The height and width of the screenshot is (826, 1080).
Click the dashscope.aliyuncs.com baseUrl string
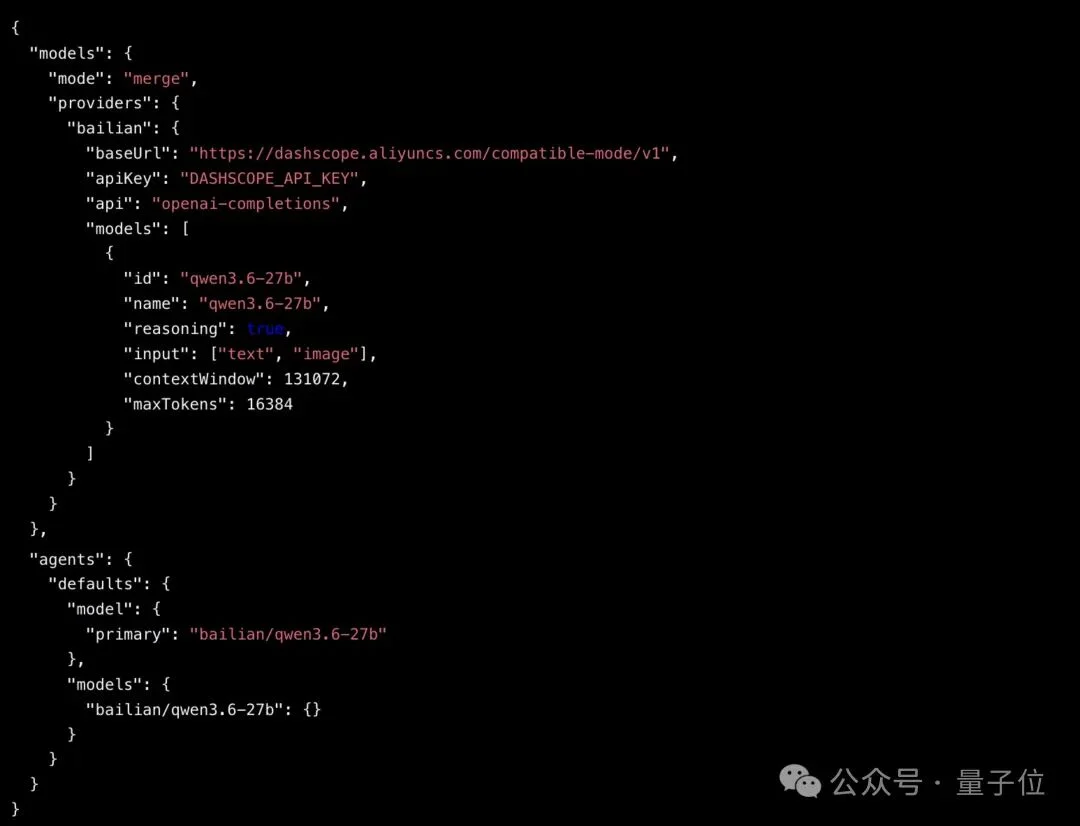point(429,153)
